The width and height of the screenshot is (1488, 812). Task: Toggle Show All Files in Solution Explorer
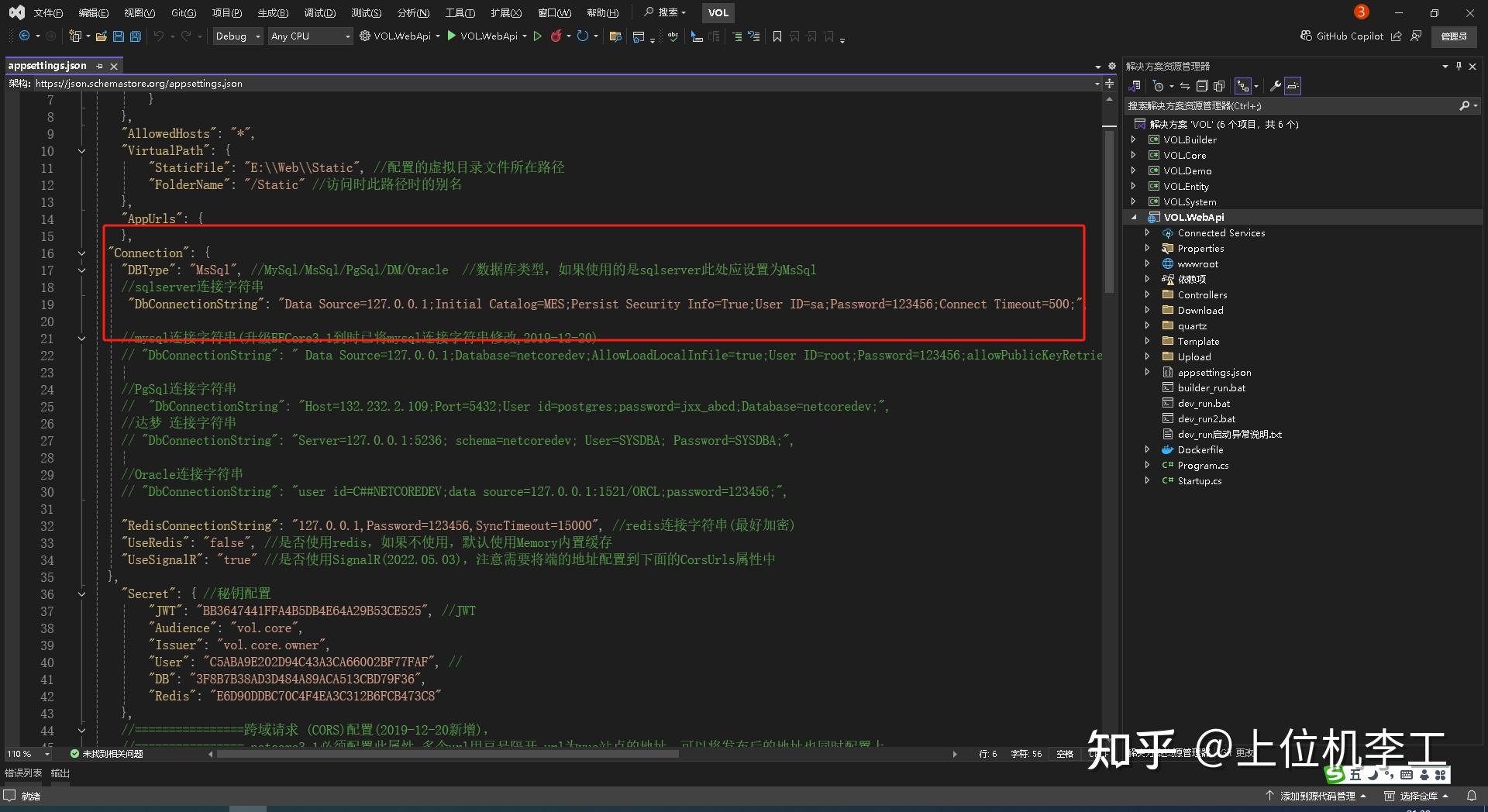1220,85
